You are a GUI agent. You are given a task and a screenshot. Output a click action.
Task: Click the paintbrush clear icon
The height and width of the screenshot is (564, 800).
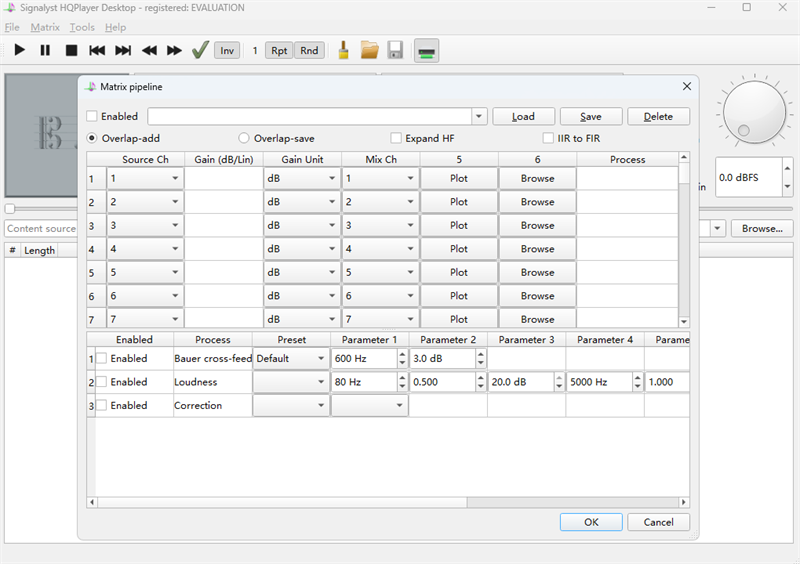(x=343, y=50)
